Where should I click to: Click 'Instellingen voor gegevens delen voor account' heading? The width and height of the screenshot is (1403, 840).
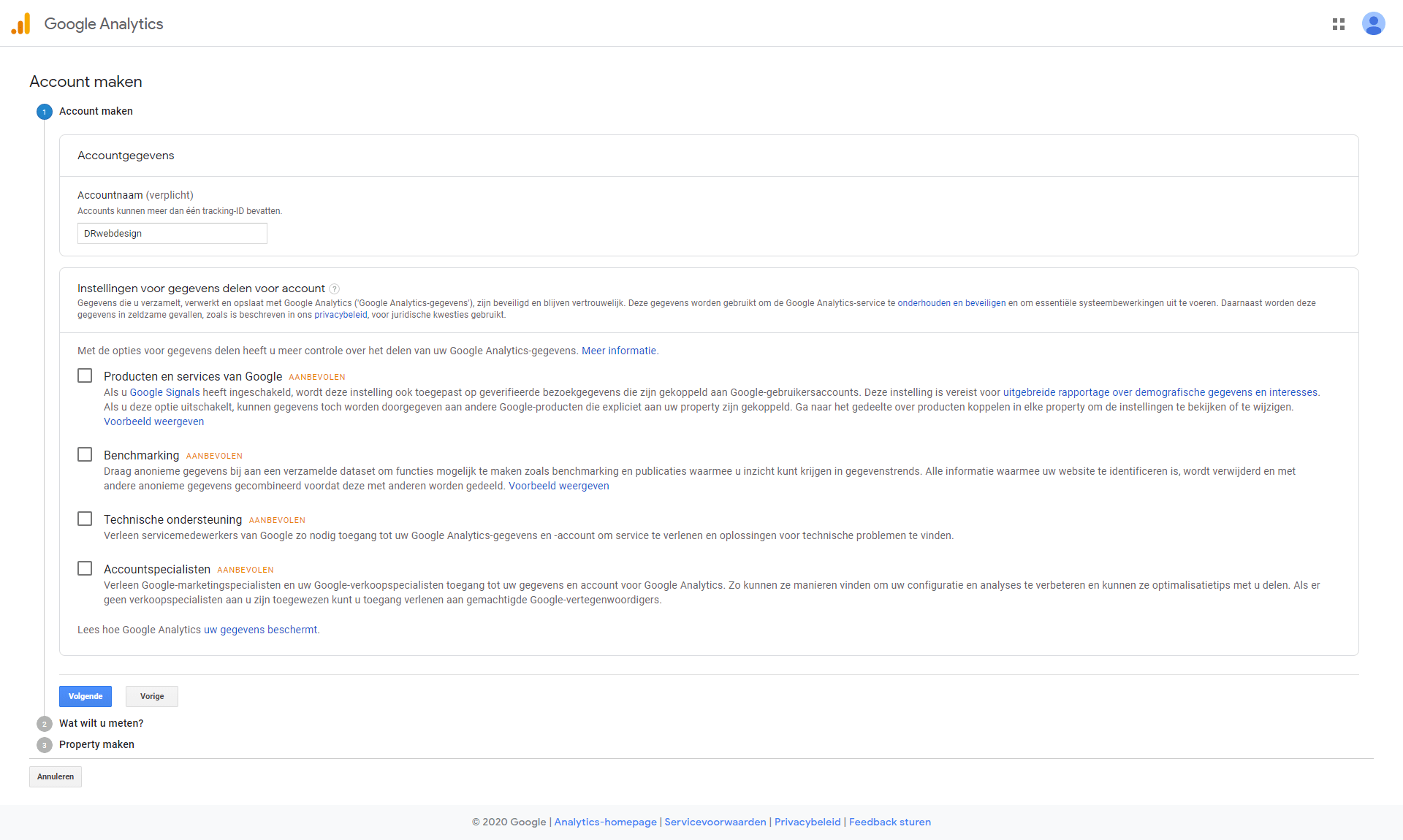[201, 289]
